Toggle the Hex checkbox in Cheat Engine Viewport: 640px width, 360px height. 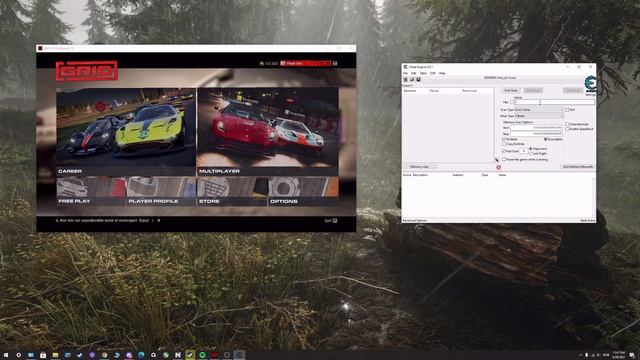pos(512,102)
